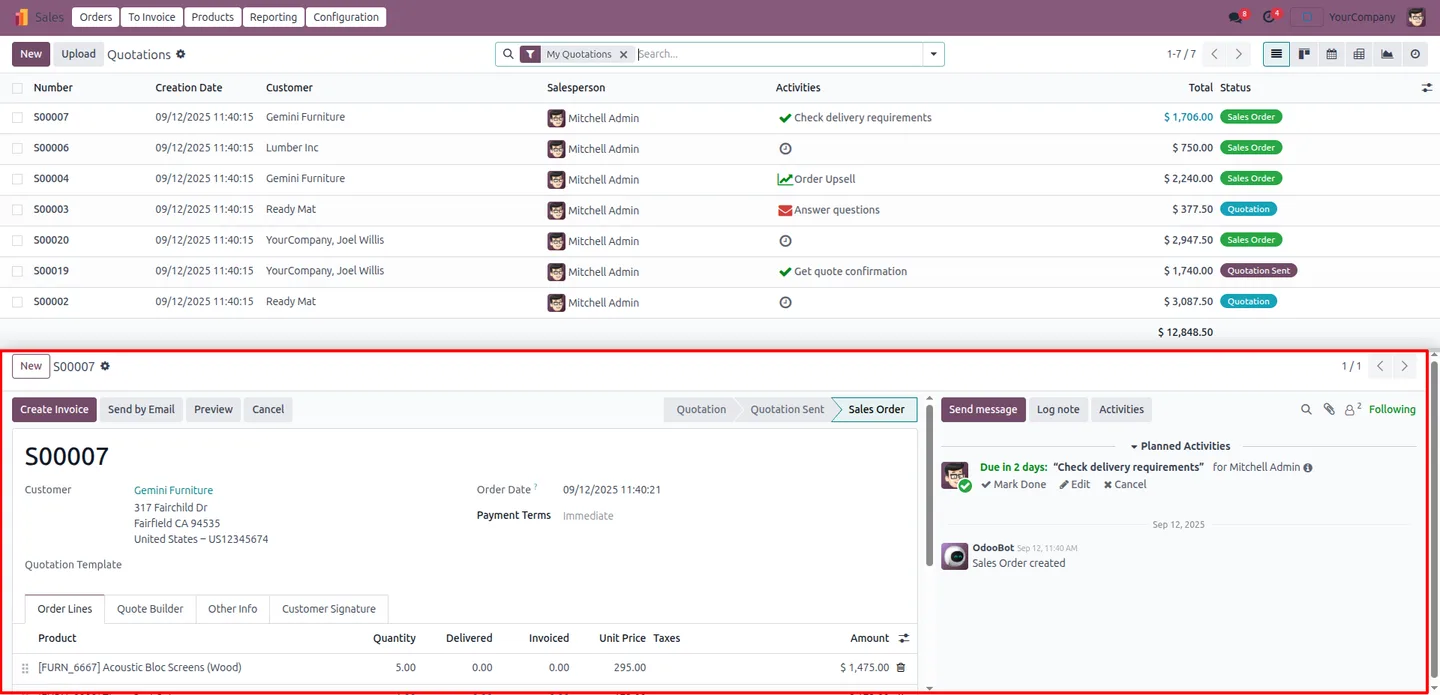Image resolution: width=1440 pixels, height=695 pixels.
Task: Tick the checkbox for order S00006
Action: coord(17,148)
